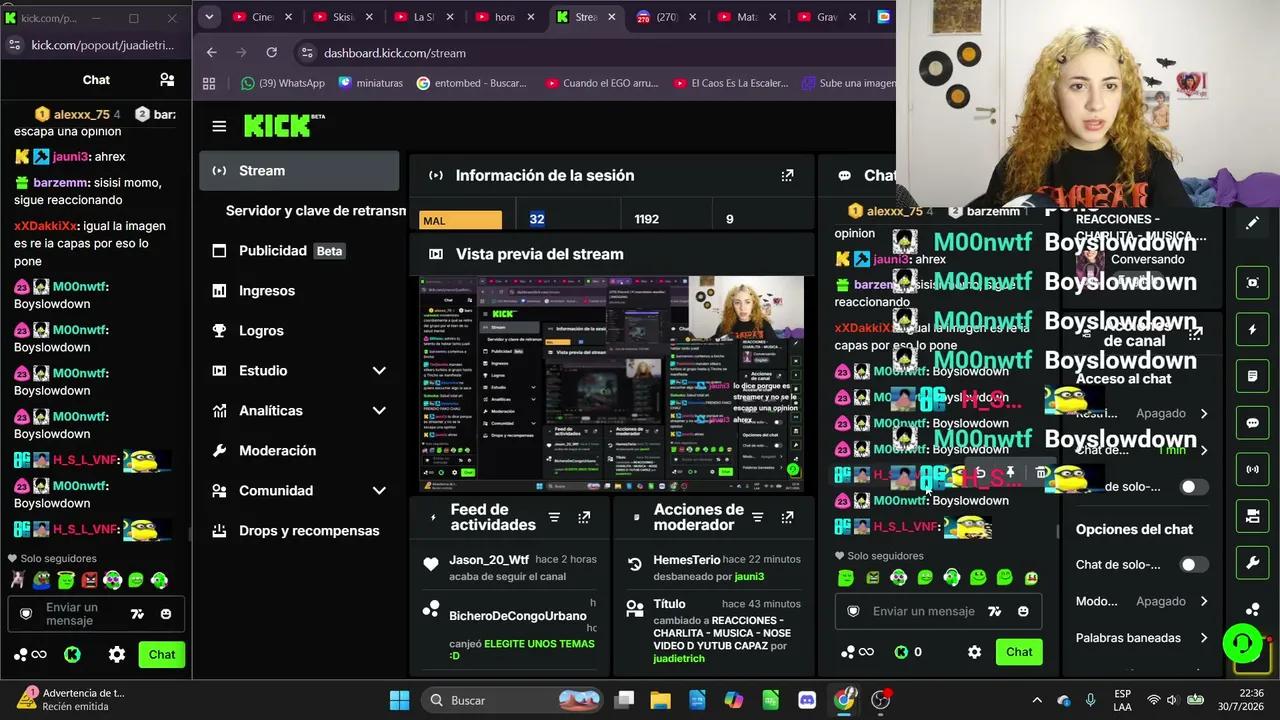Click the taskbar Buscar search box
This screenshot has width=1280, height=720.
[512, 700]
